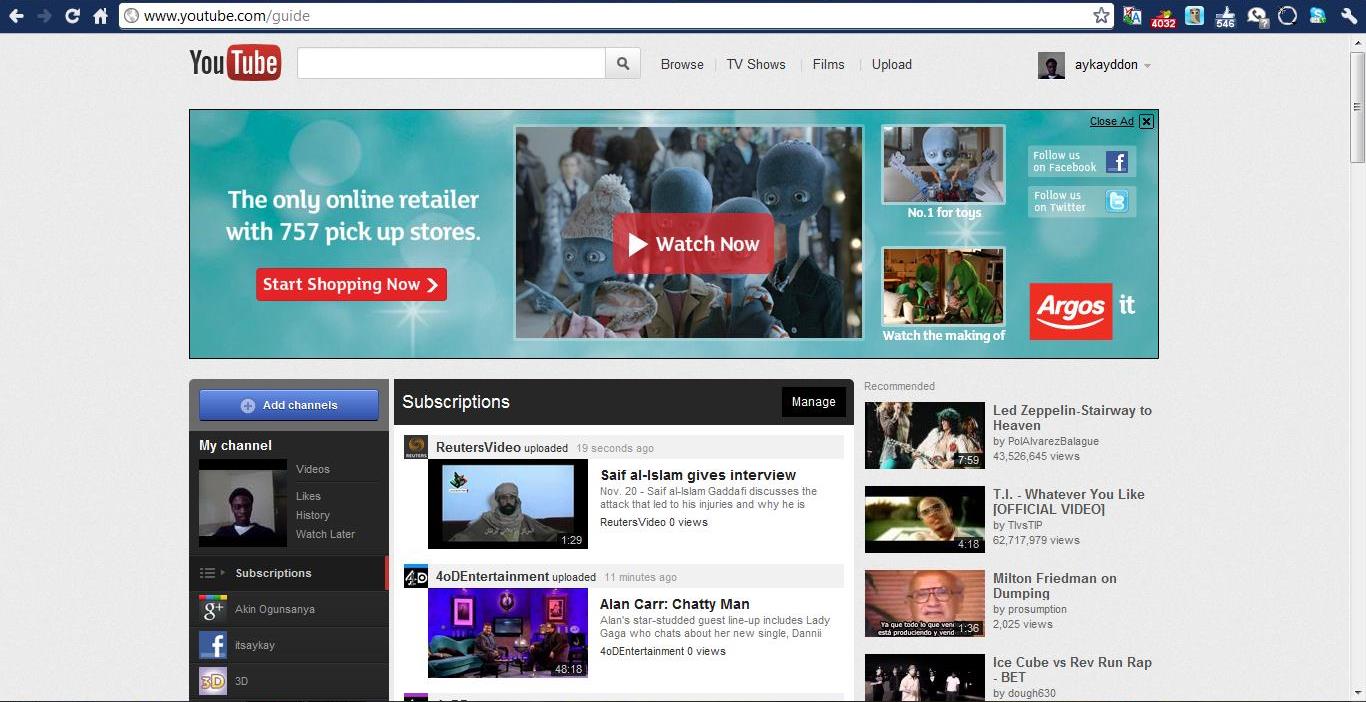
Task: Open the Facebook icon in the ad
Action: [1116, 162]
